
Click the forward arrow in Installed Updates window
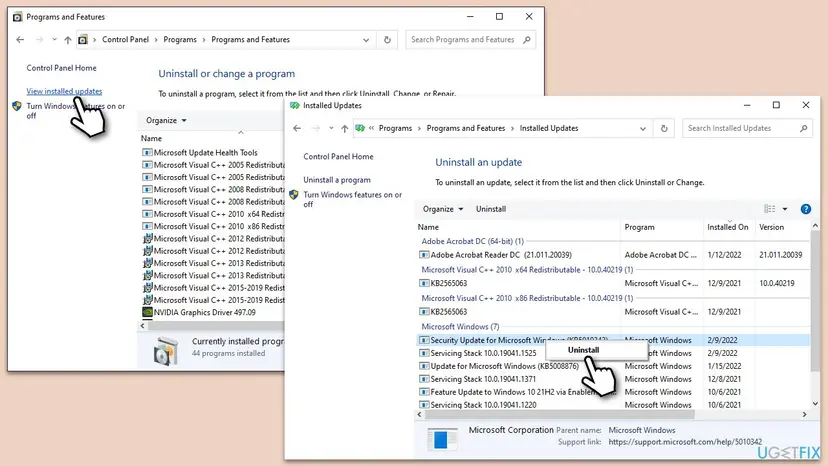pyautogui.click(x=316, y=128)
